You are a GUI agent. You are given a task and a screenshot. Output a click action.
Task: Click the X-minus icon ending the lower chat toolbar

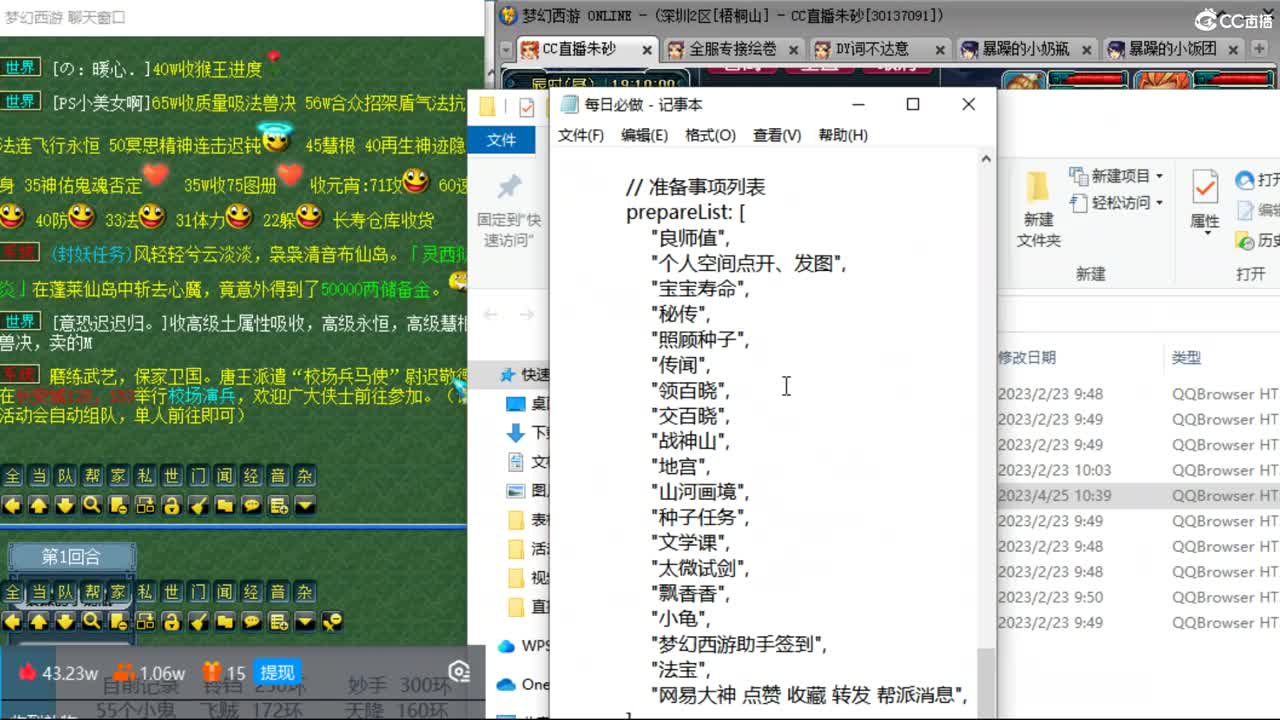click(x=332, y=622)
